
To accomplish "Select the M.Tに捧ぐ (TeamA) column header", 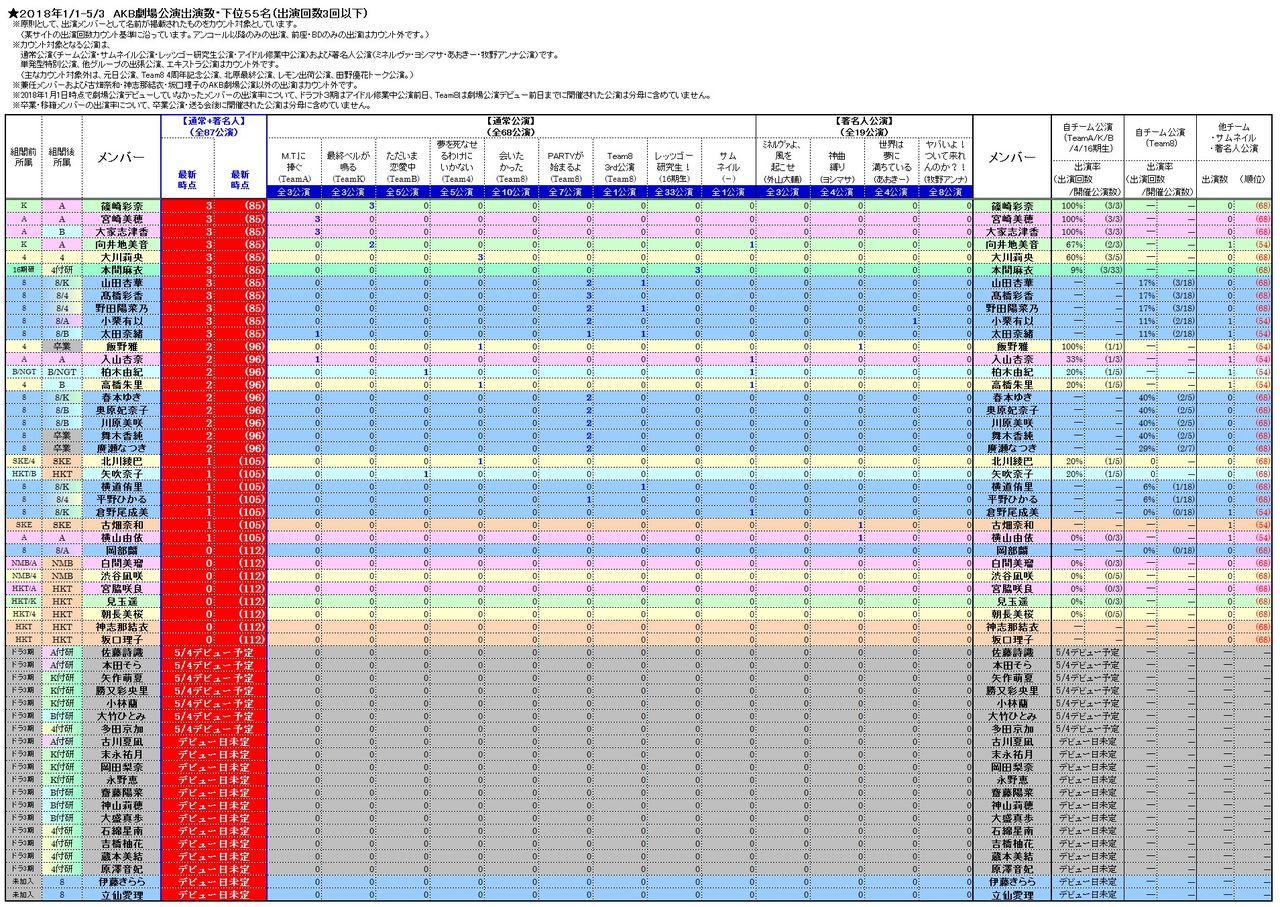I will (x=294, y=161).
